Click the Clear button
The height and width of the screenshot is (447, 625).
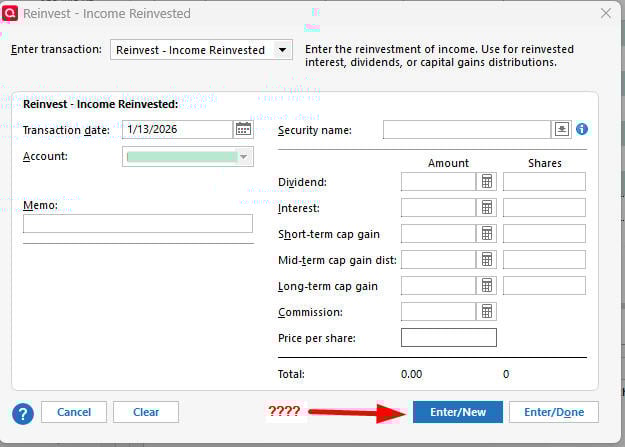click(x=146, y=412)
